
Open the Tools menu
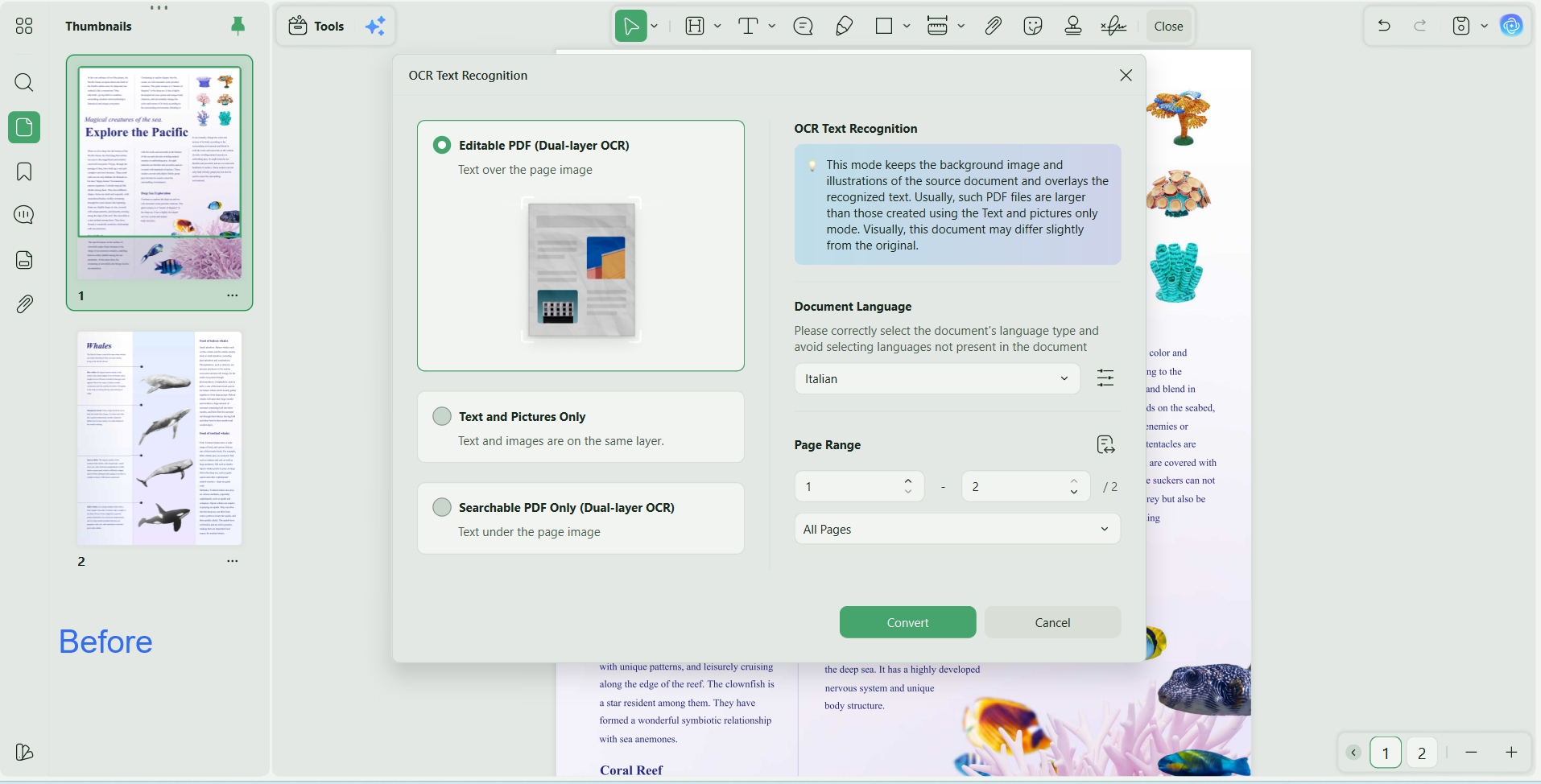coord(317,26)
